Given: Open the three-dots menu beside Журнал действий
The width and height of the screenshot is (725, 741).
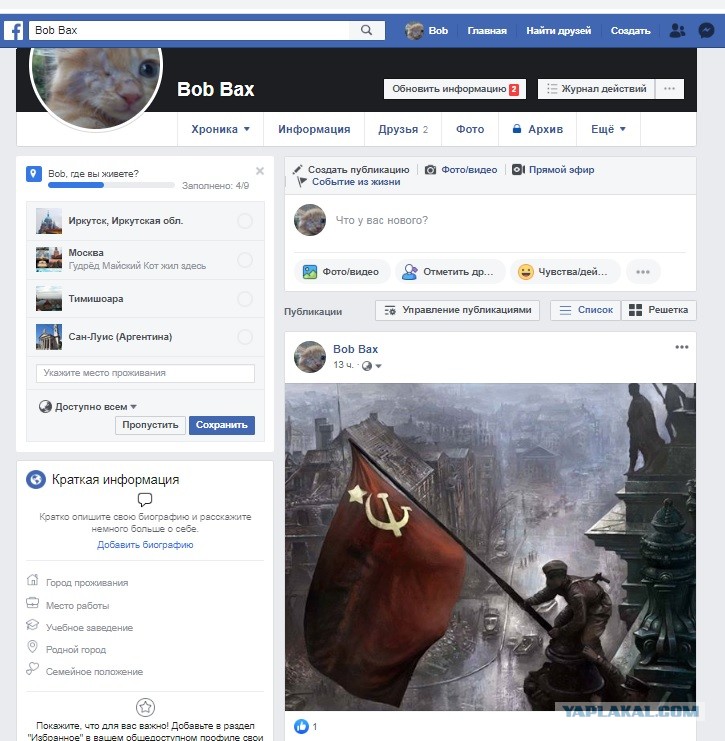Looking at the screenshot, I should [x=669, y=89].
